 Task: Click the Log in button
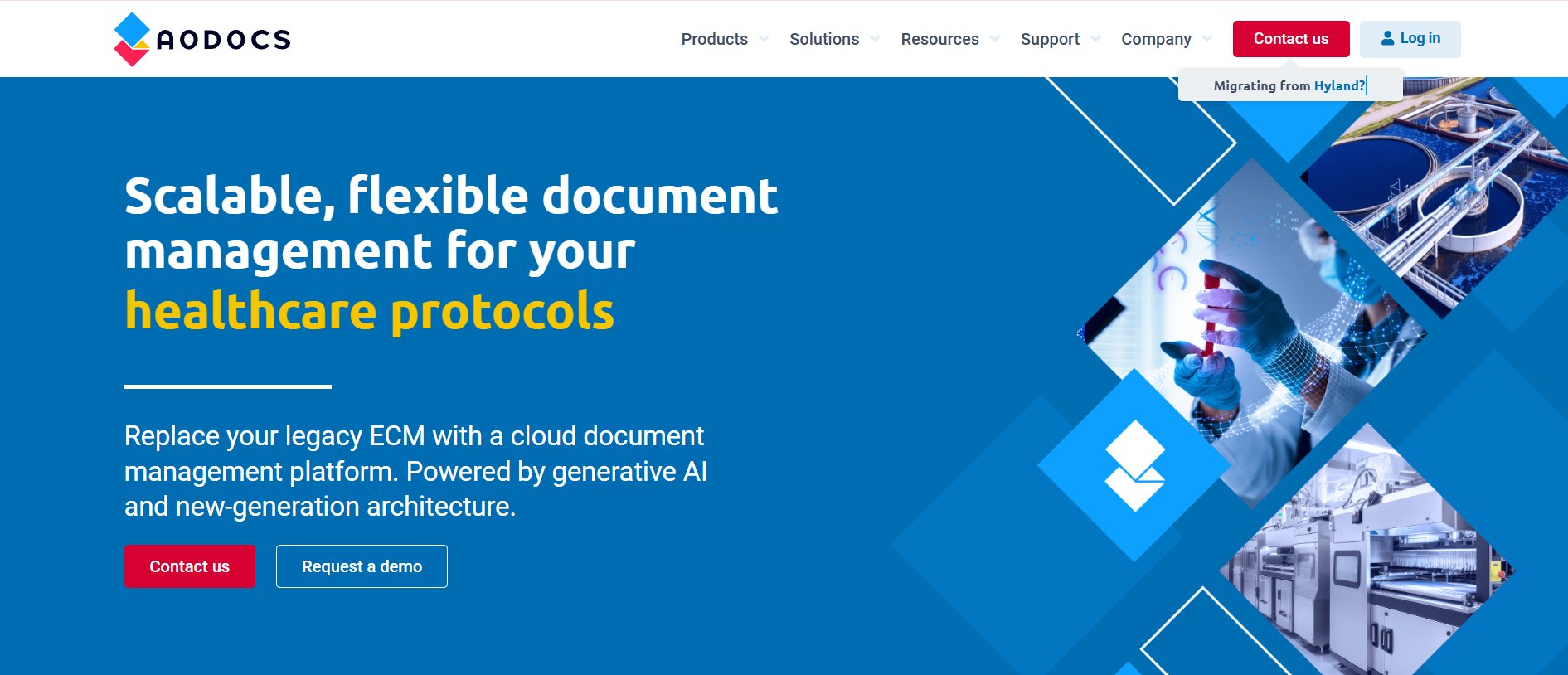[x=1410, y=39]
